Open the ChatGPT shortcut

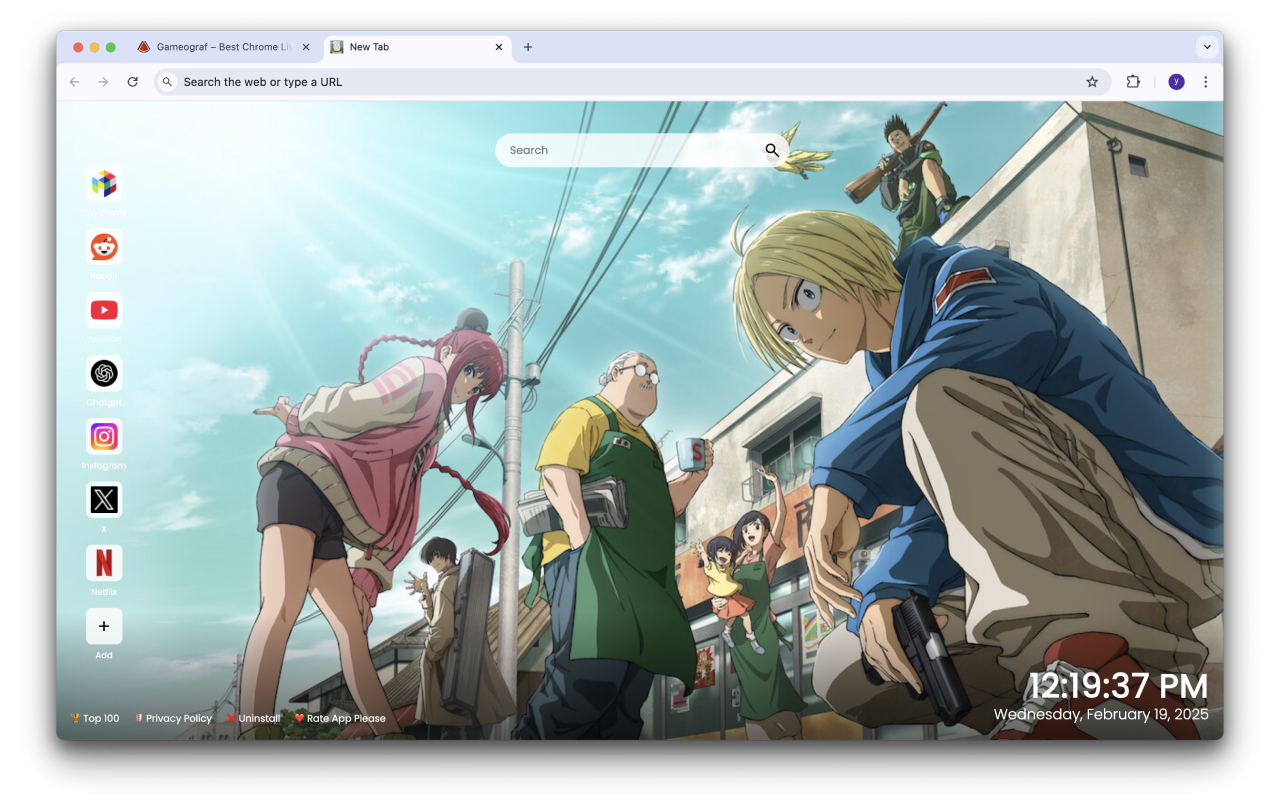[104, 373]
